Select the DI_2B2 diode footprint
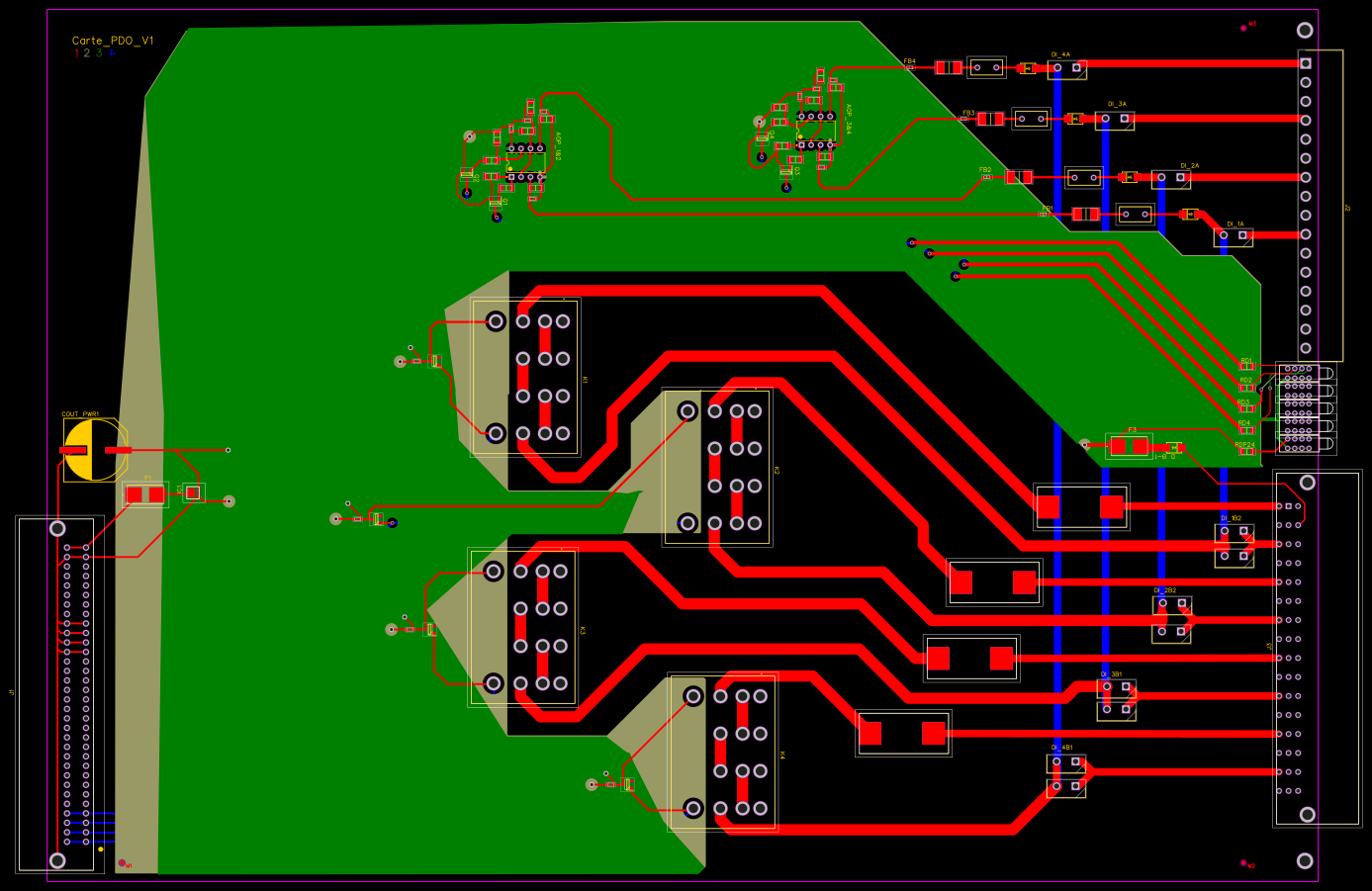Screen dimensions: 1372x891 tap(1172, 618)
